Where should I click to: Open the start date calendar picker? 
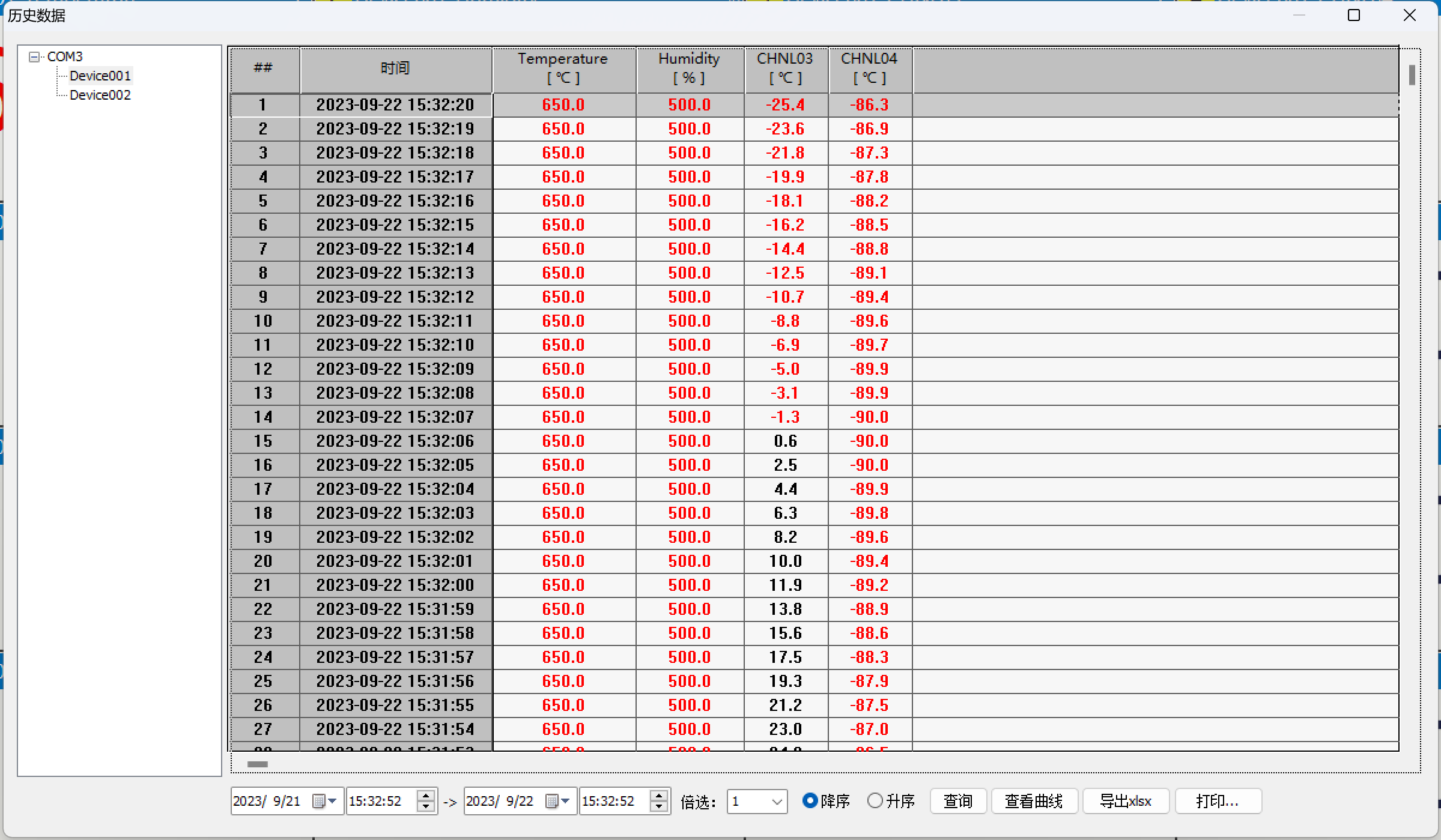coord(324,801)
